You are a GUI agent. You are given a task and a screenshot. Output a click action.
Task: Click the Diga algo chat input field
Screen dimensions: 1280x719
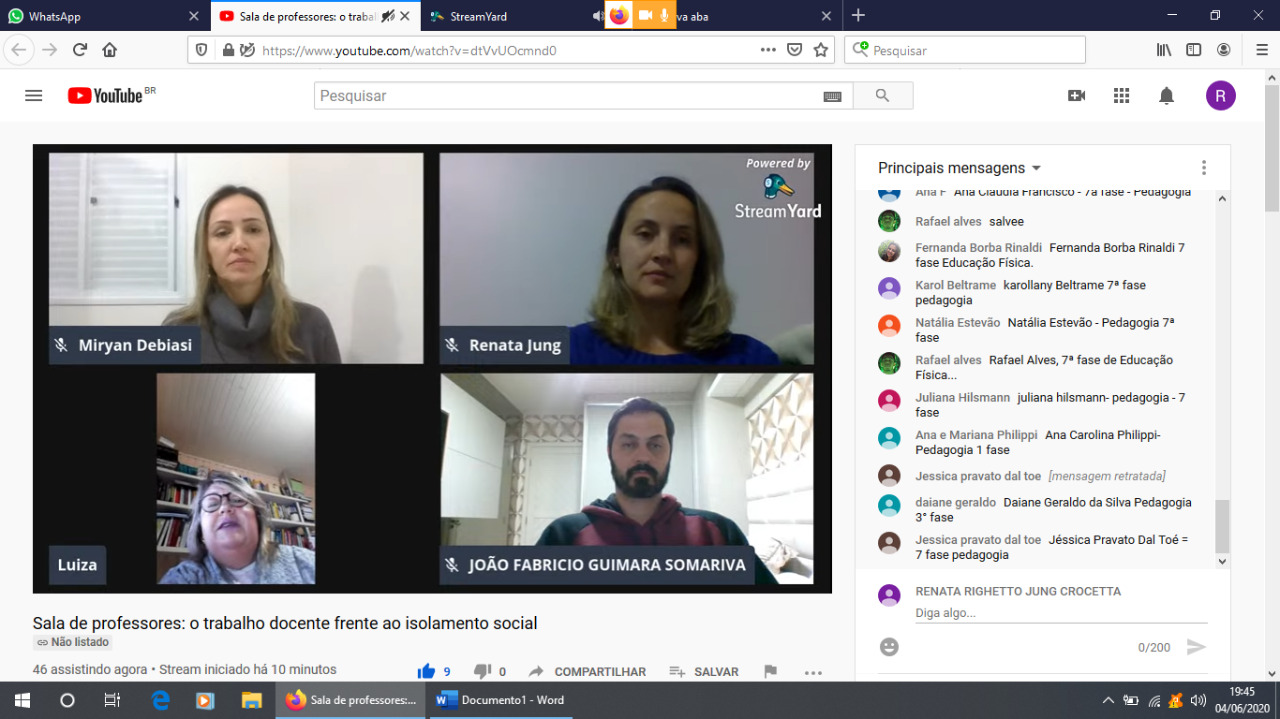[1060, 613]
